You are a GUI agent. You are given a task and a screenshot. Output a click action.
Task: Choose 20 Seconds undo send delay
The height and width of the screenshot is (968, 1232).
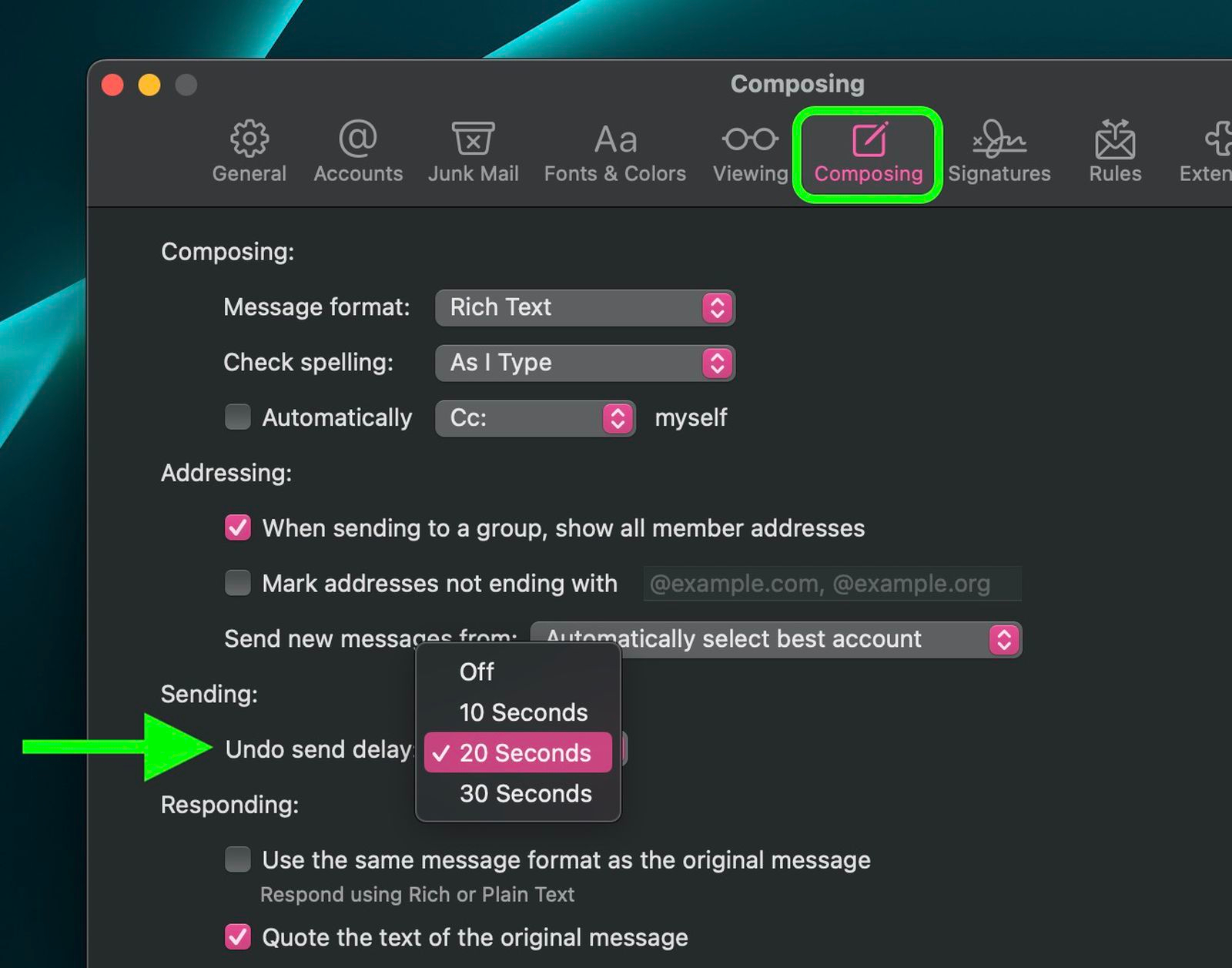coord(517,752)
